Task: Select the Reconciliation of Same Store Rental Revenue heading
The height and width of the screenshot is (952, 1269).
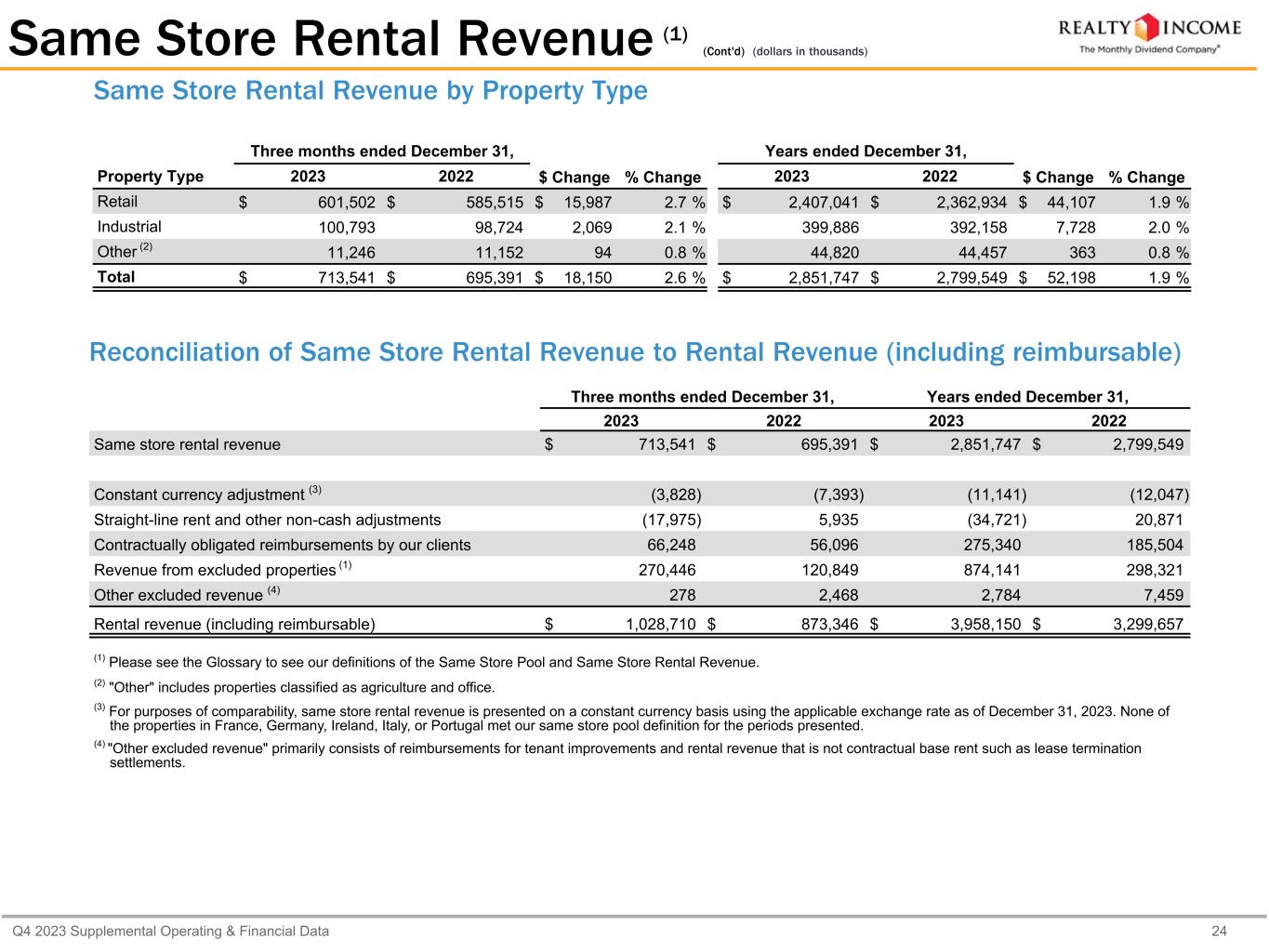Action: click(x=634, y=352)
